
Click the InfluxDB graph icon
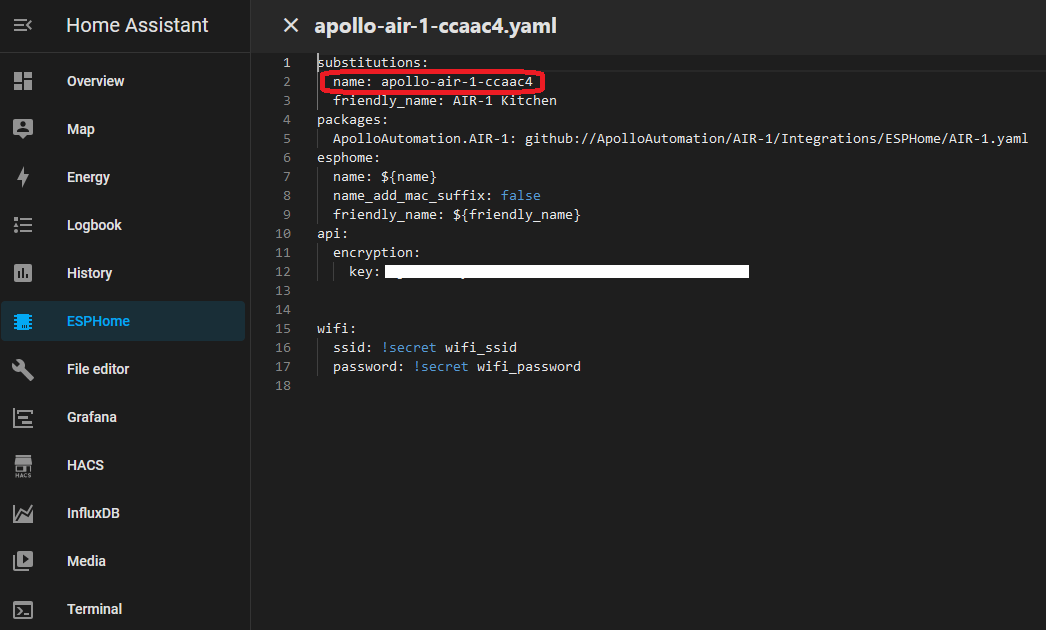[23, 513]
